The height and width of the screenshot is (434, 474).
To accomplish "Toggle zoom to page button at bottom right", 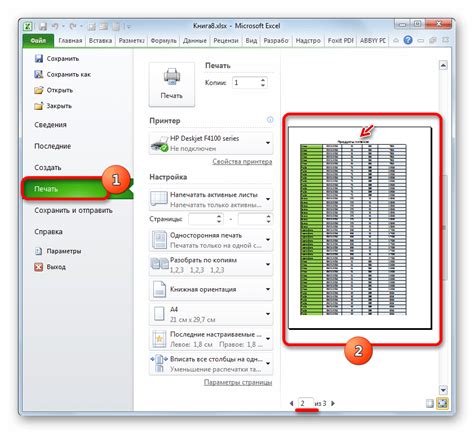I will click(x=442, y=404).
